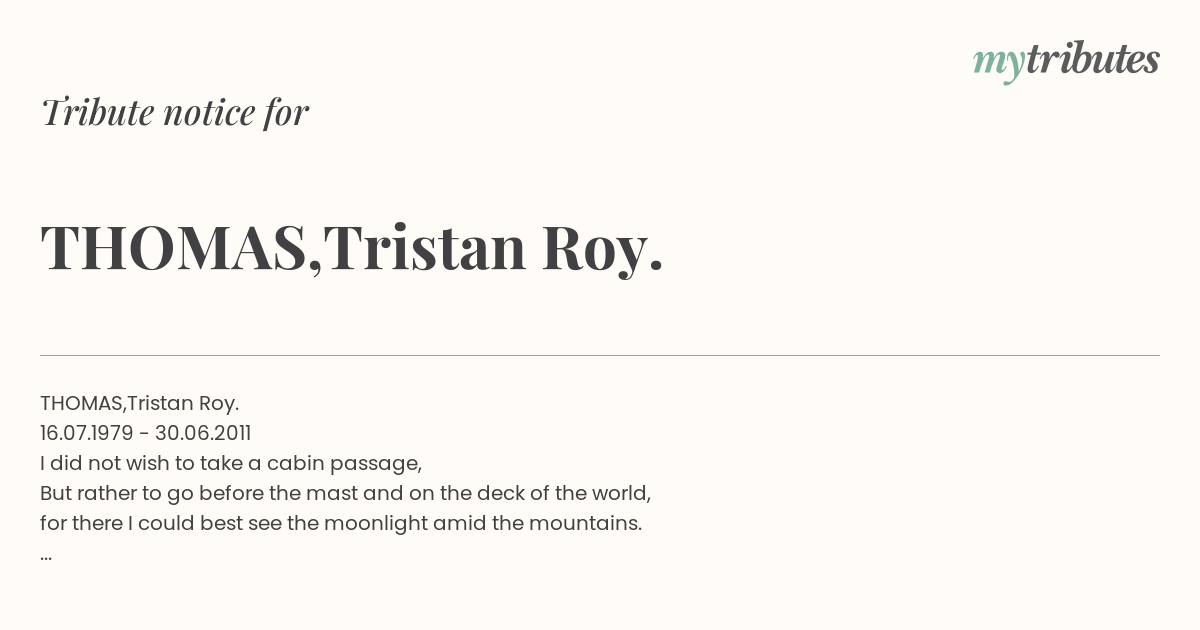Click the "before the mast" poem line
Viewport: 1200px width, 630px height.
coord(346,493)
